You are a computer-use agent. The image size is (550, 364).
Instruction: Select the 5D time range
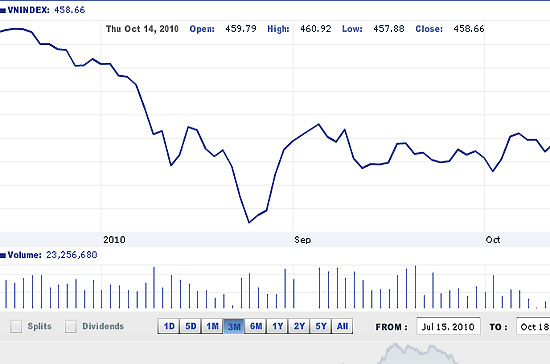[190, 326]
